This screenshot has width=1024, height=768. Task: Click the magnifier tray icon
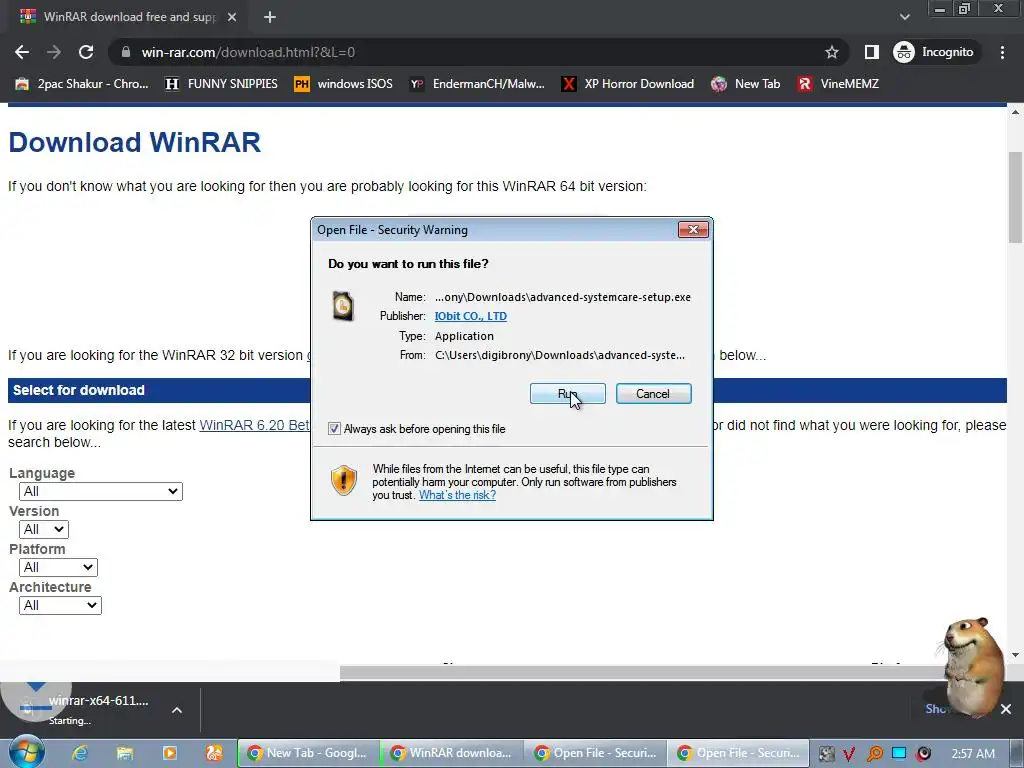click(x=874, y=754)
